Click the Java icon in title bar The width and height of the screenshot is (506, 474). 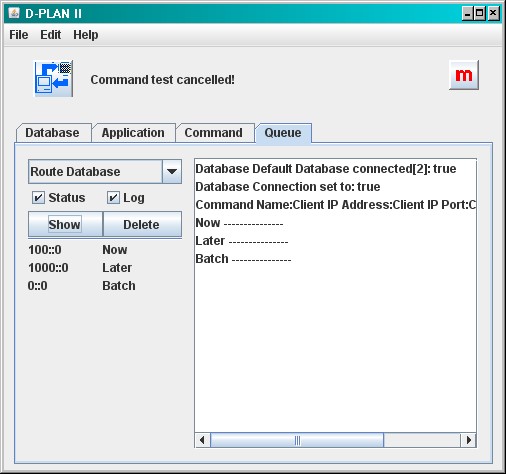point(14,13)
